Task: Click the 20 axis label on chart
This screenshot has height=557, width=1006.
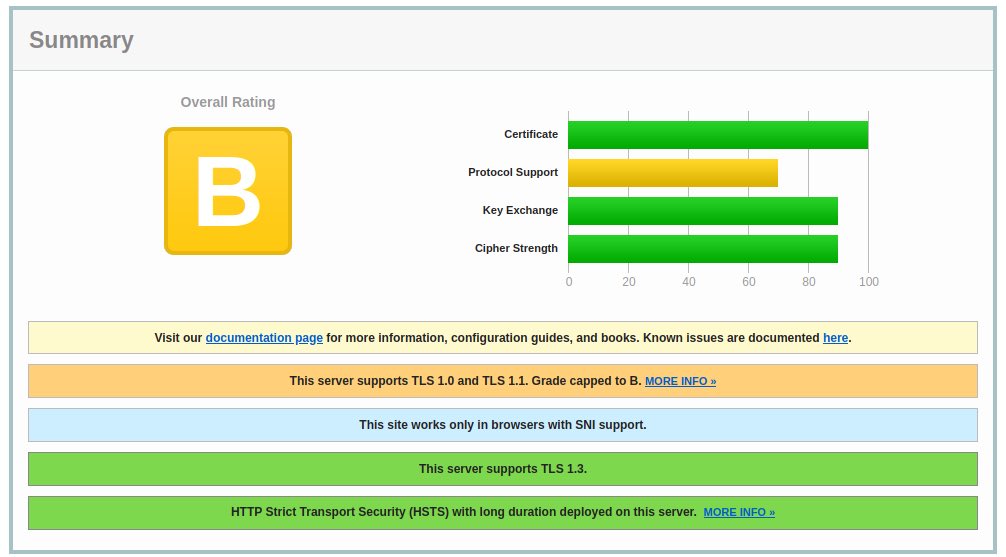Action: coord(629,282)
